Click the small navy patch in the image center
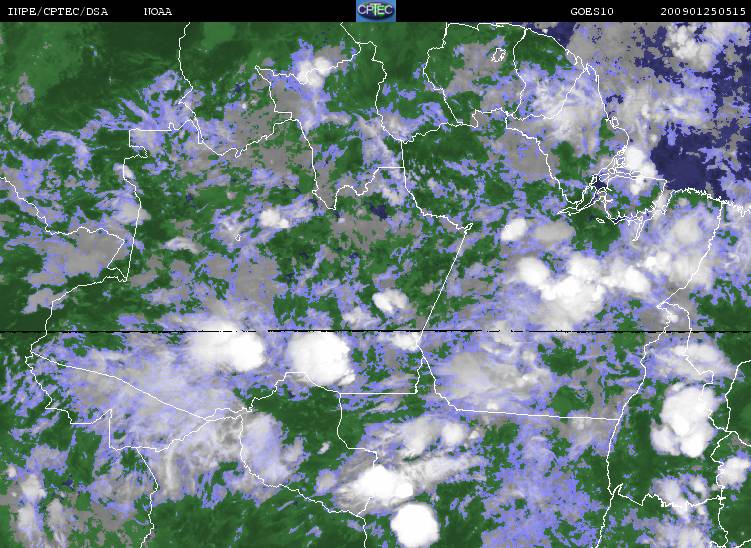Screen dimensions: 751x548 click(x=381, y=211)
